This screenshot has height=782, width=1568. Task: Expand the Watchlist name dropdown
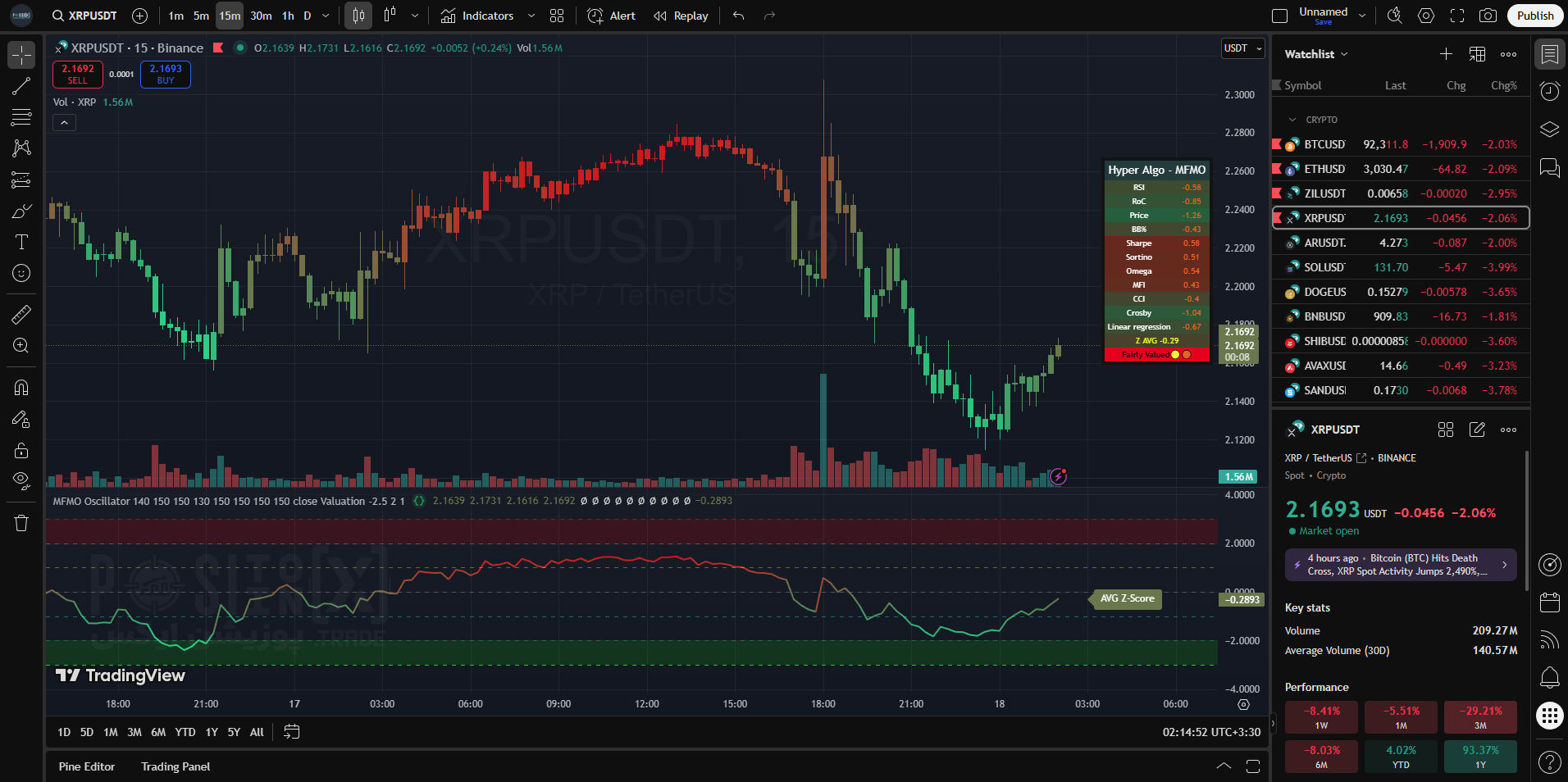click(x=1316, y=54)
